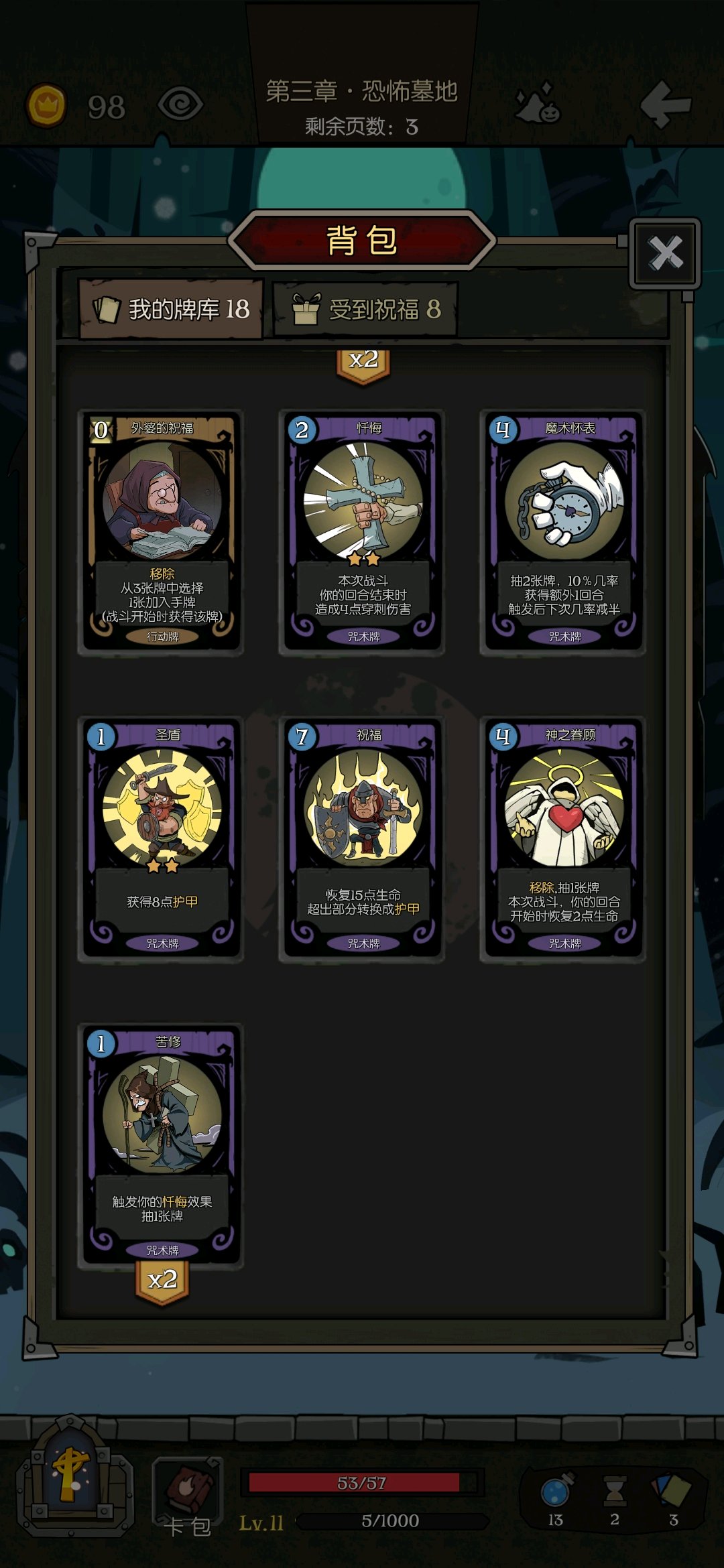This screenshot has width=724, height=1568.
Task: Tap the gold crown coin icon
Action: point(46,105)
